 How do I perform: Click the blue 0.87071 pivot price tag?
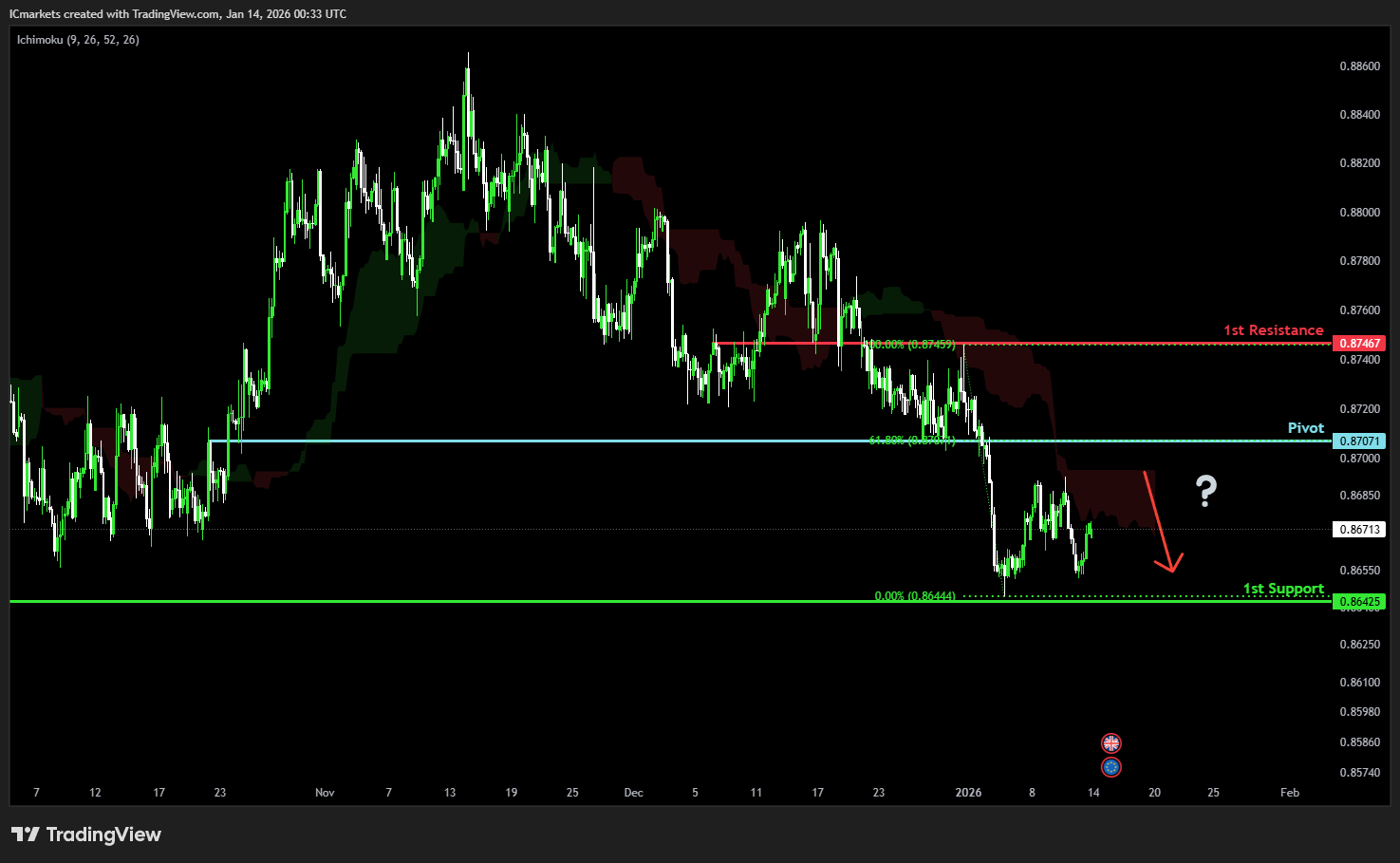pos(1358,441)
